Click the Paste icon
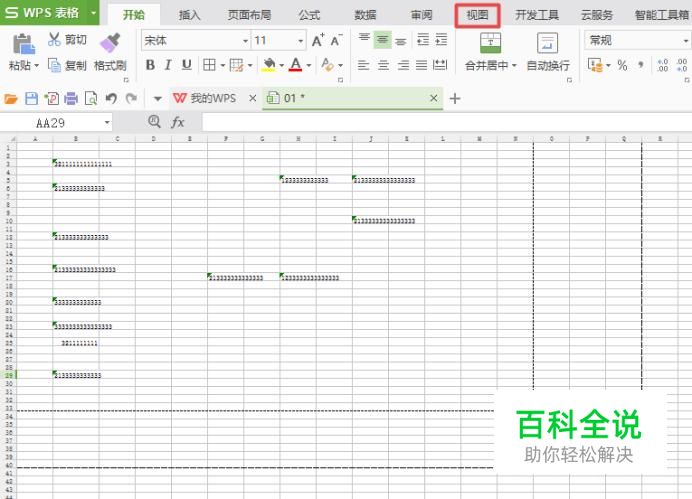 23,44
